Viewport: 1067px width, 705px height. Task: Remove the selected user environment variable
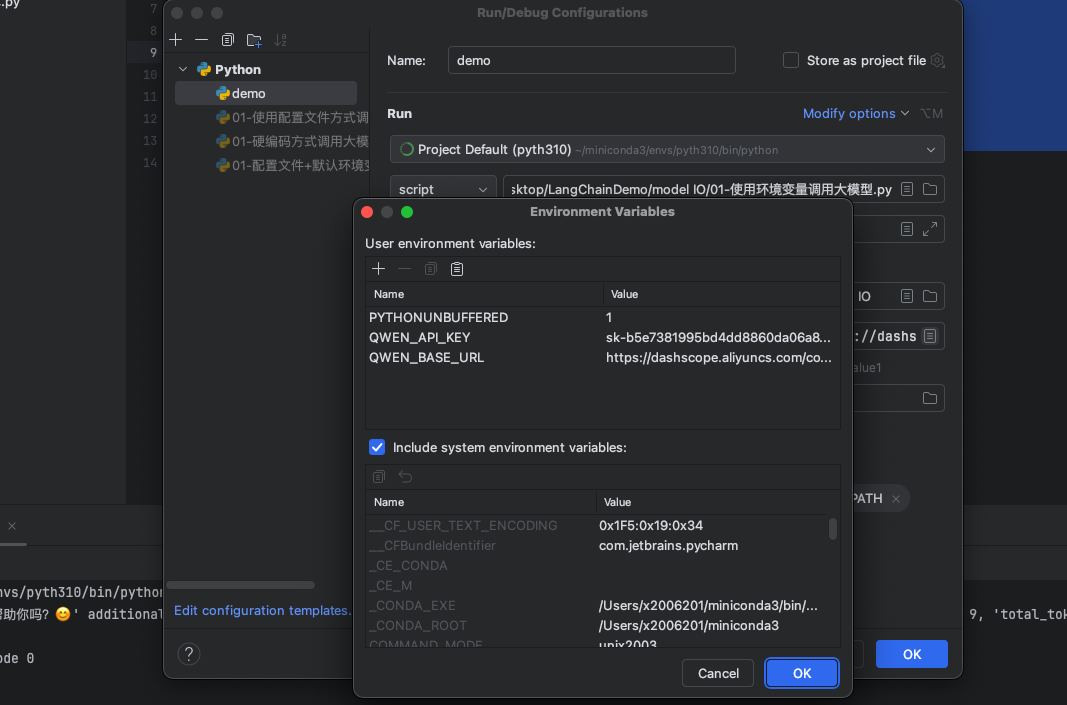[404, 269]
